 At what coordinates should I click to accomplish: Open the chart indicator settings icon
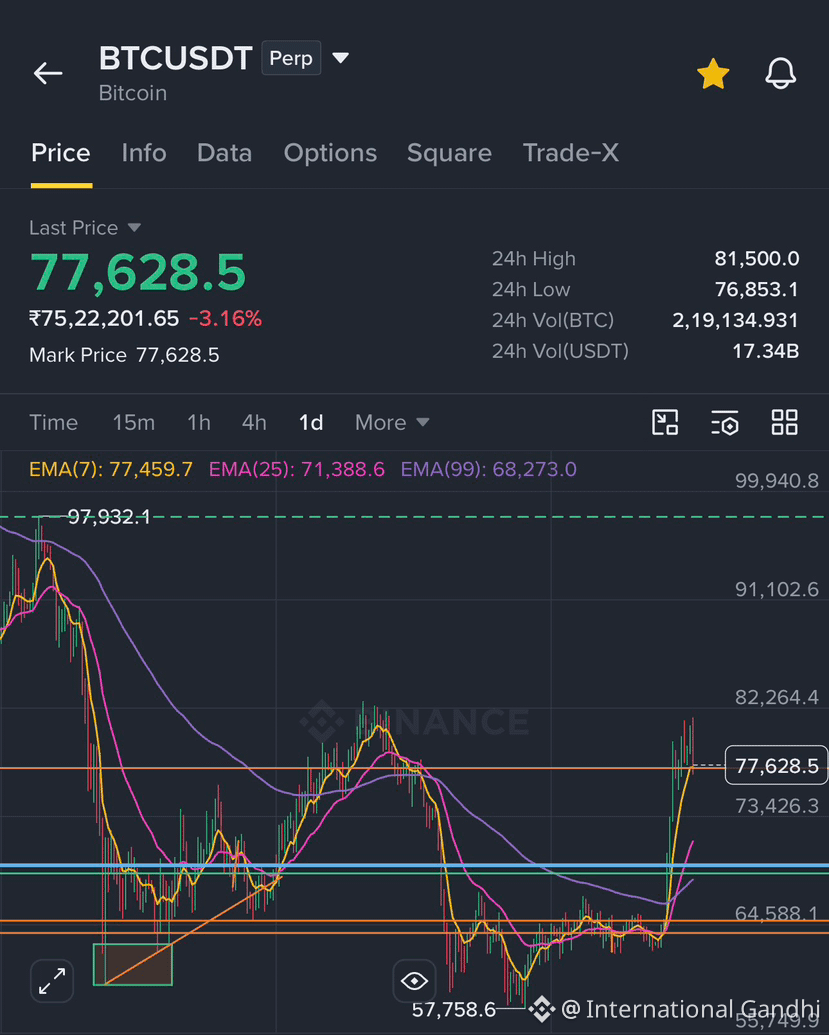pos(725,422)
